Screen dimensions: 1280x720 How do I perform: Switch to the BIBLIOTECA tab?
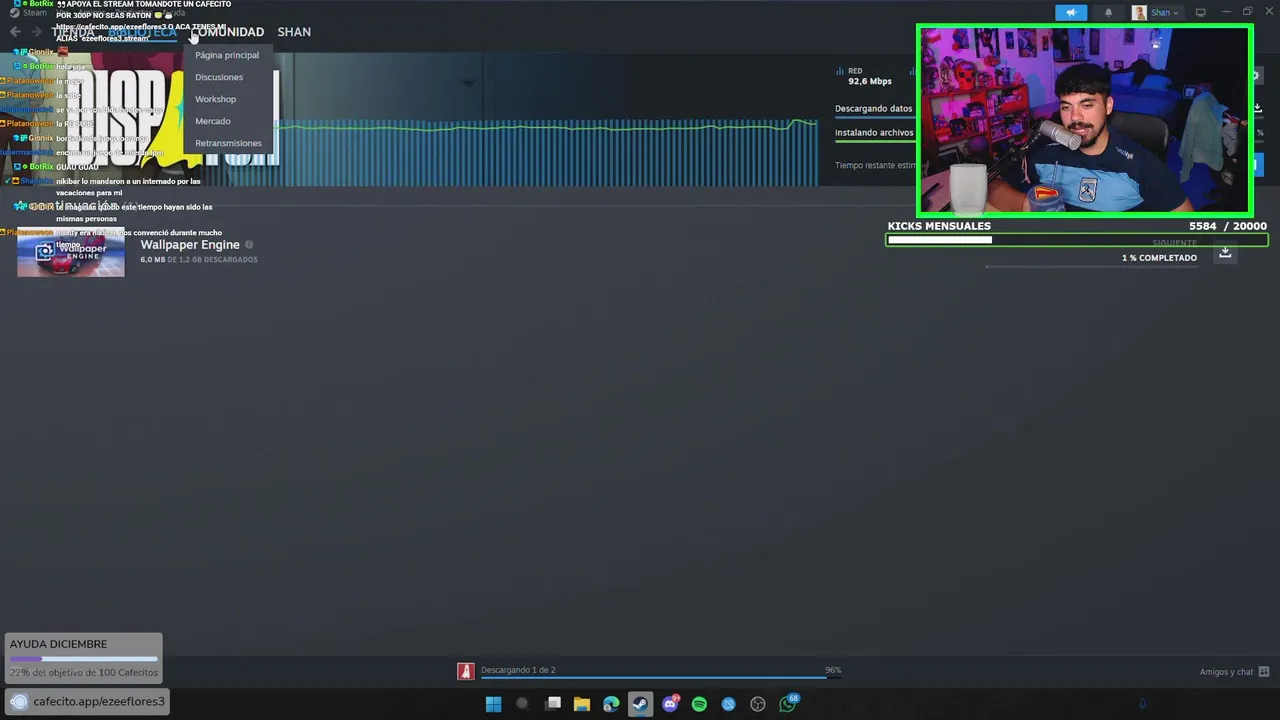143,32
